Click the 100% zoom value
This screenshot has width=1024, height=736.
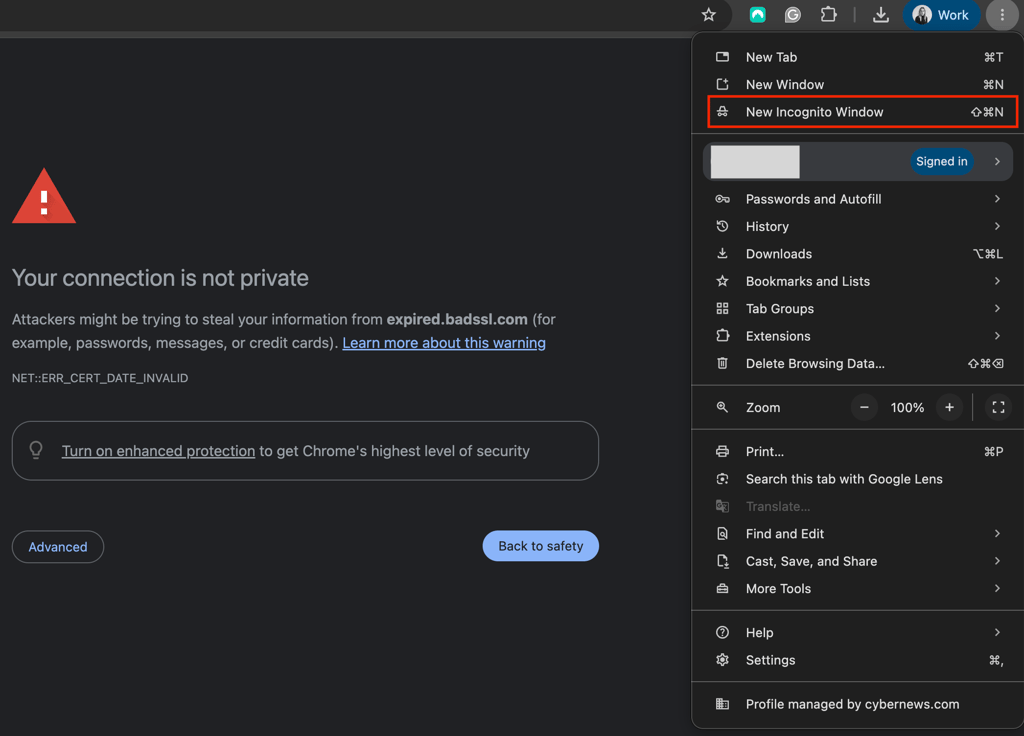907,408
